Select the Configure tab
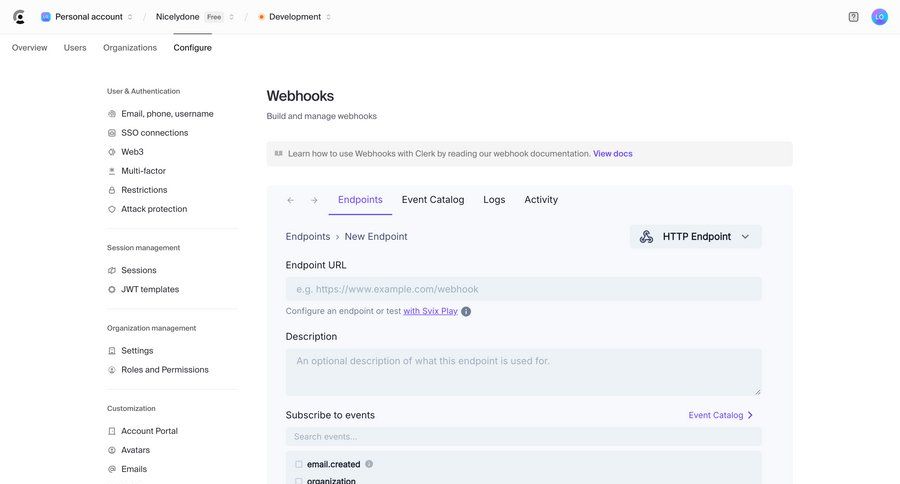The width and height of the screenshot is (900, 484). [x=192, y=48]
